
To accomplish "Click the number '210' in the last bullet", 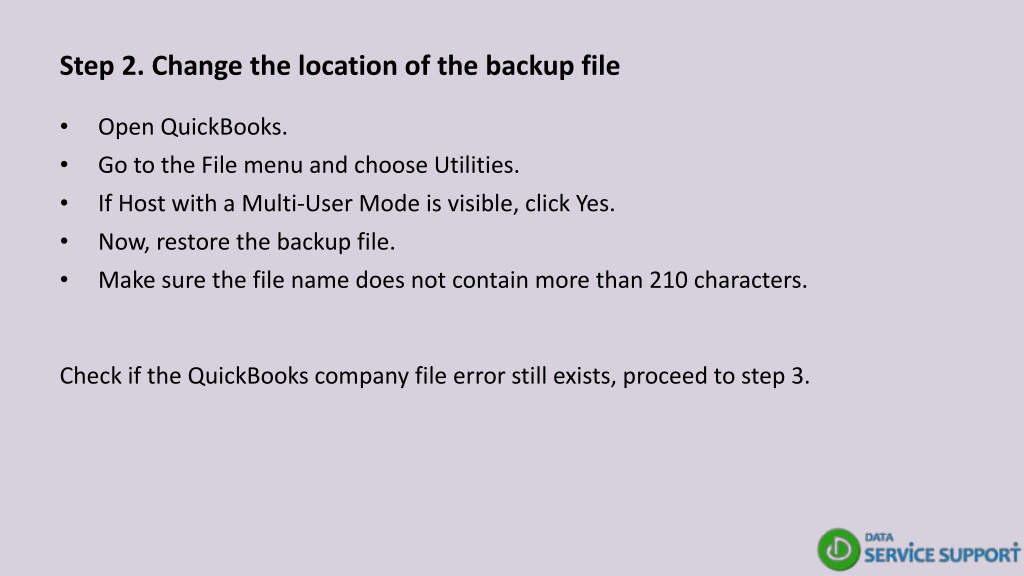I will click(x=668, y=280).
